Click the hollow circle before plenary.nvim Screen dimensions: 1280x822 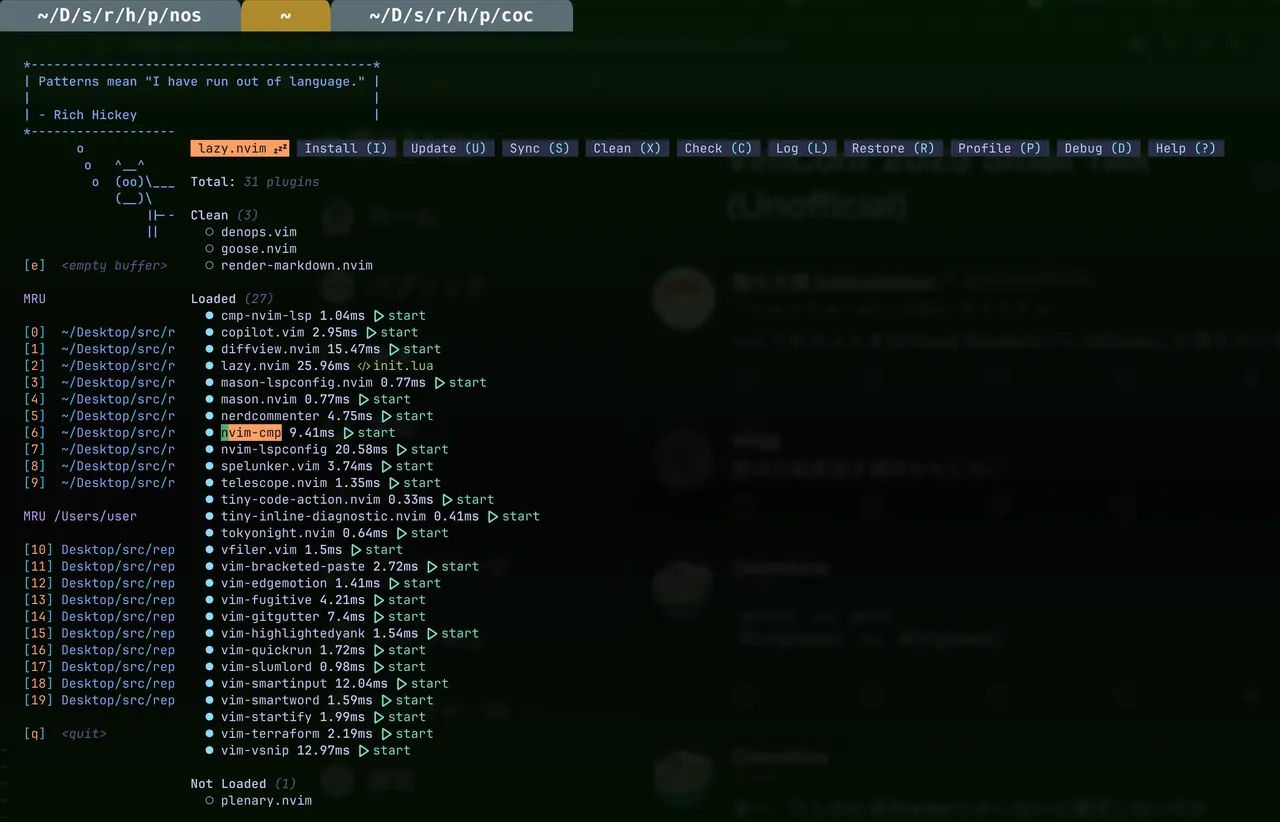pos(209,801)
